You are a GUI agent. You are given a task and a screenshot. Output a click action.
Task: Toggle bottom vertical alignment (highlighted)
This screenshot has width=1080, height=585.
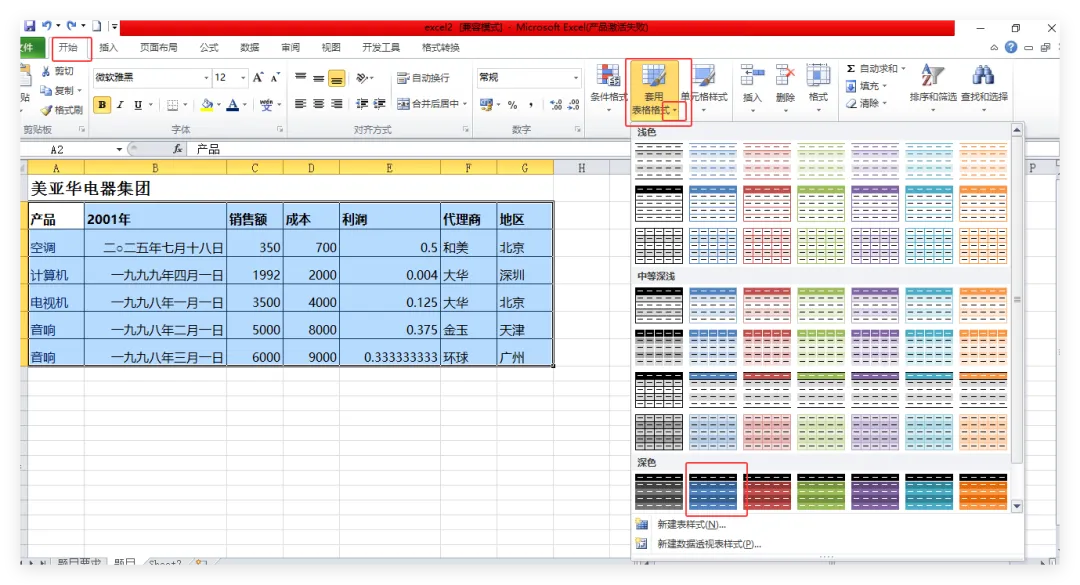click(336, 79)
